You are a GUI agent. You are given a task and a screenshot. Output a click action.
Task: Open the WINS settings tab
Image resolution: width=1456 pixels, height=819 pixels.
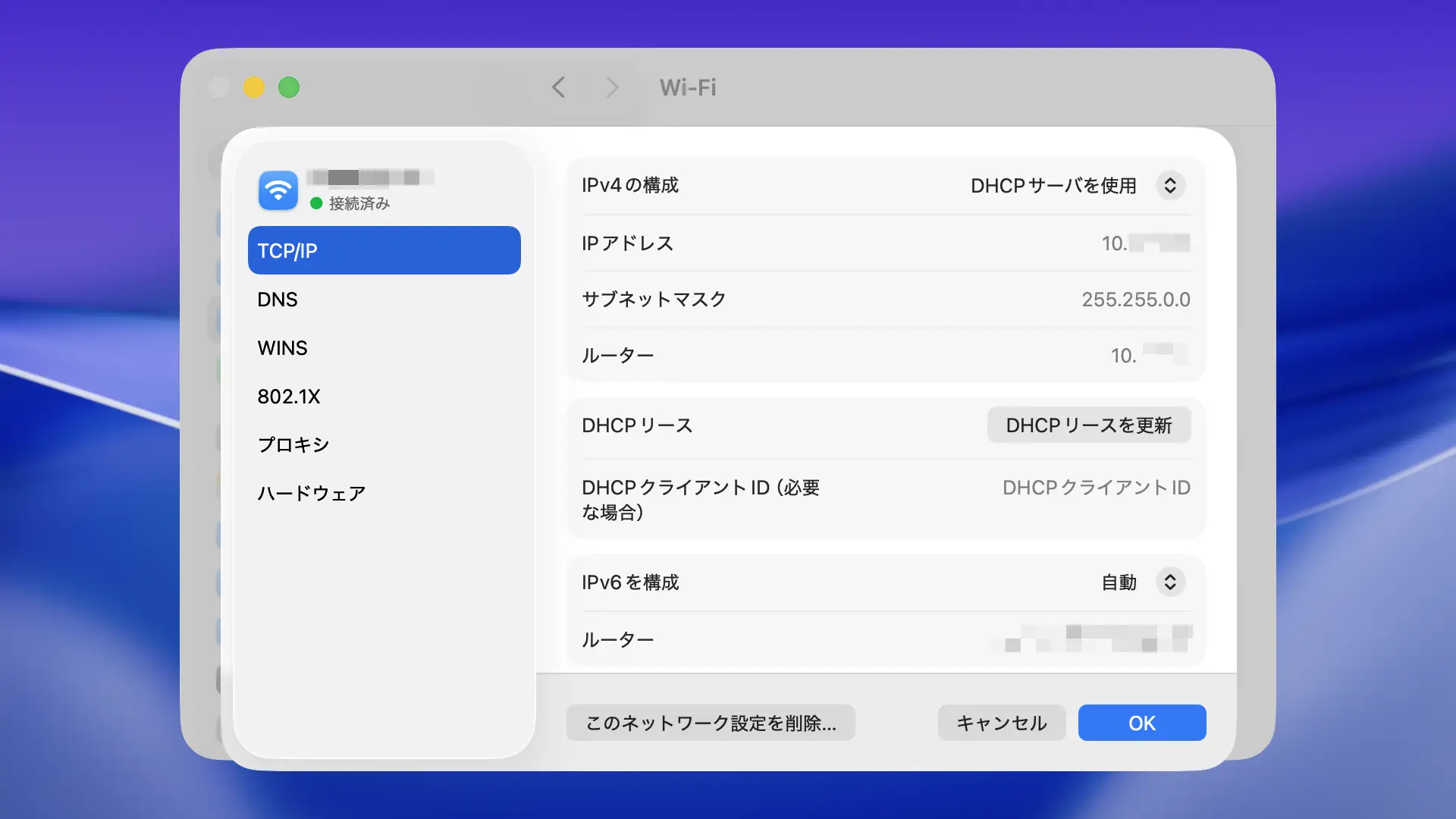pyautogui.click(x=282, y=348)
